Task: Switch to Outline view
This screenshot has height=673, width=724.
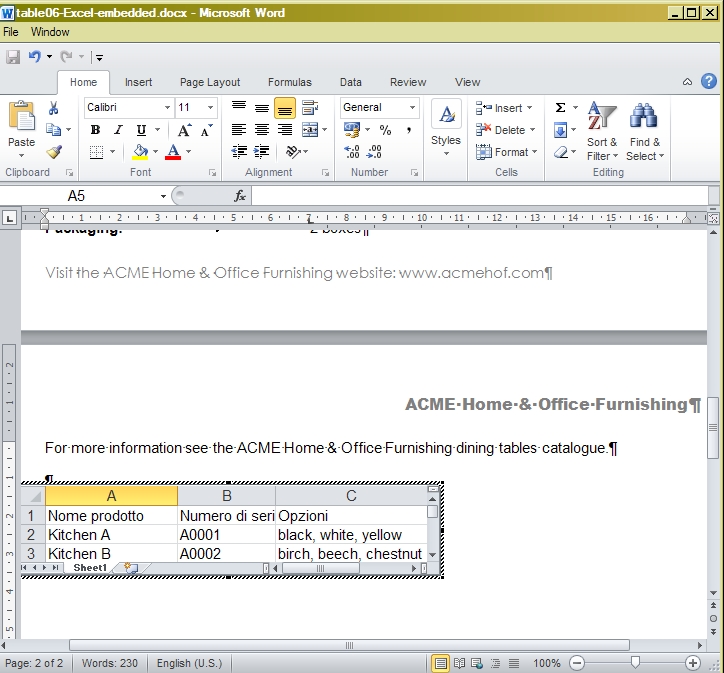Action: [x=495, y=663]
